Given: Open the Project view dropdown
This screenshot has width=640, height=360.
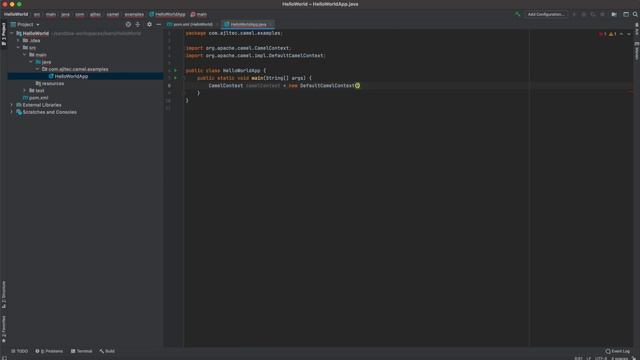Looking at the screenshot, I should (x=25, y=24).
